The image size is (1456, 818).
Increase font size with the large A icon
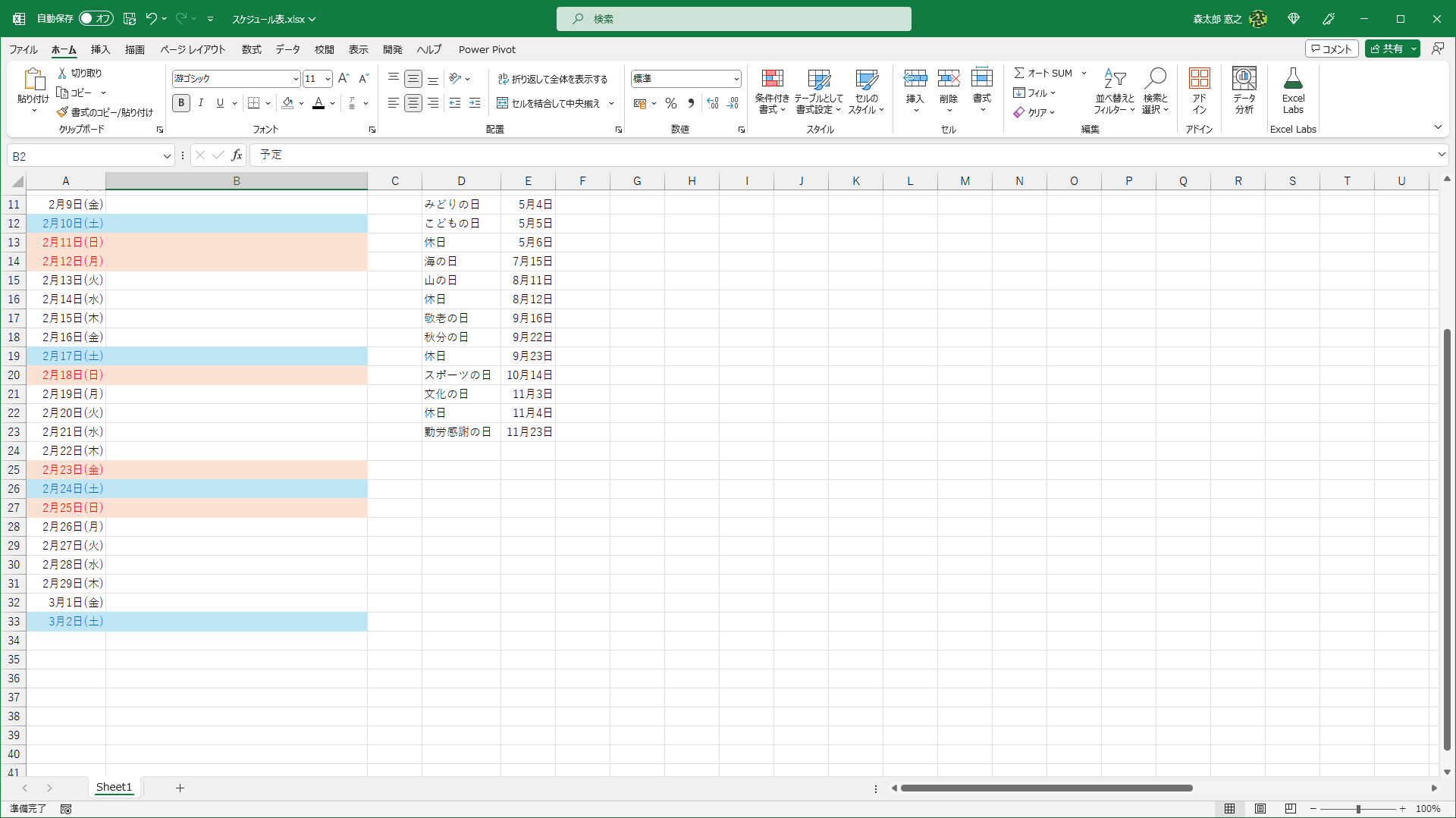344,78
